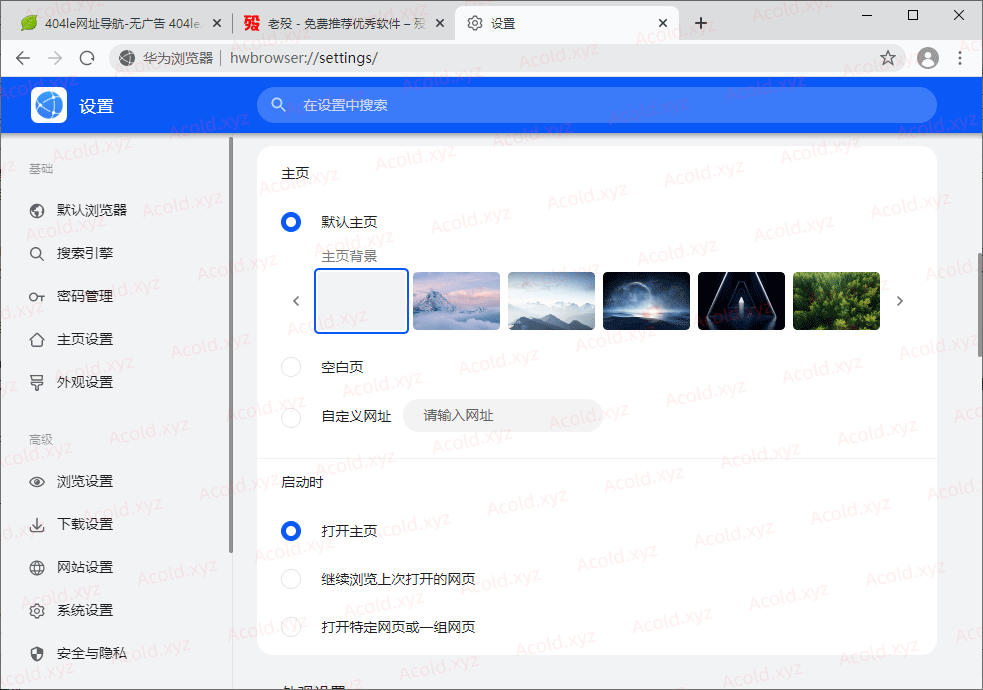Switch to the 设置 tab
The height and width of the screenshot is (690, 983).
click(x=567, y=23)
